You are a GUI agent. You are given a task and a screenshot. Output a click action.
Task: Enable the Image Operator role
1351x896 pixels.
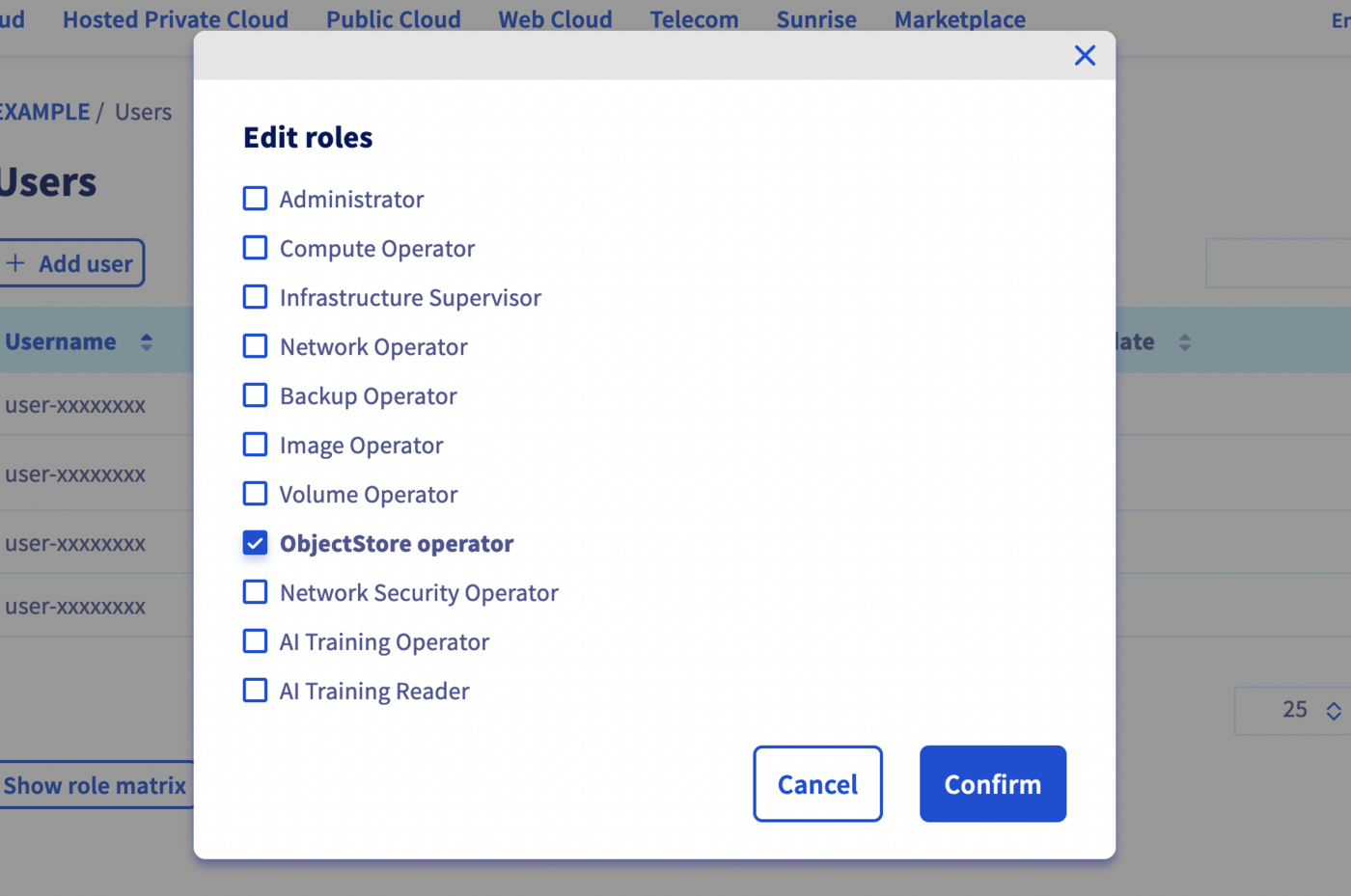(x=255, y=445)
